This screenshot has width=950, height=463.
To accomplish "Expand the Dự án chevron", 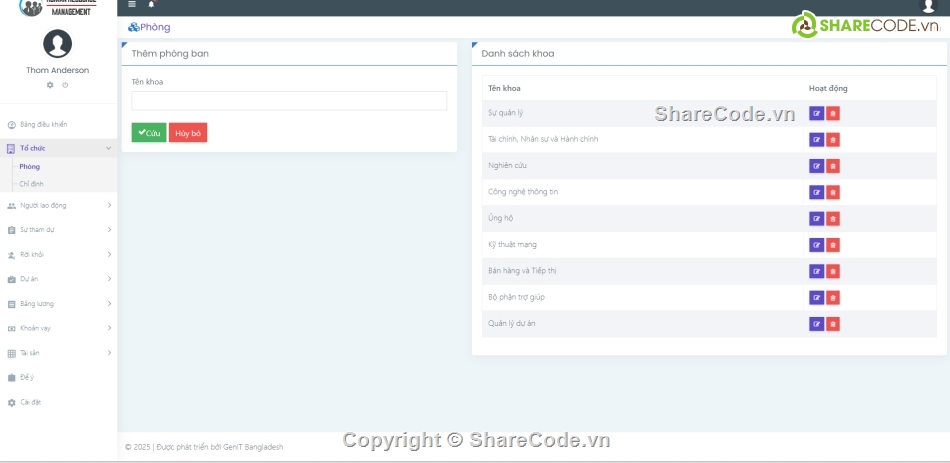I will [x=109, y=279].
